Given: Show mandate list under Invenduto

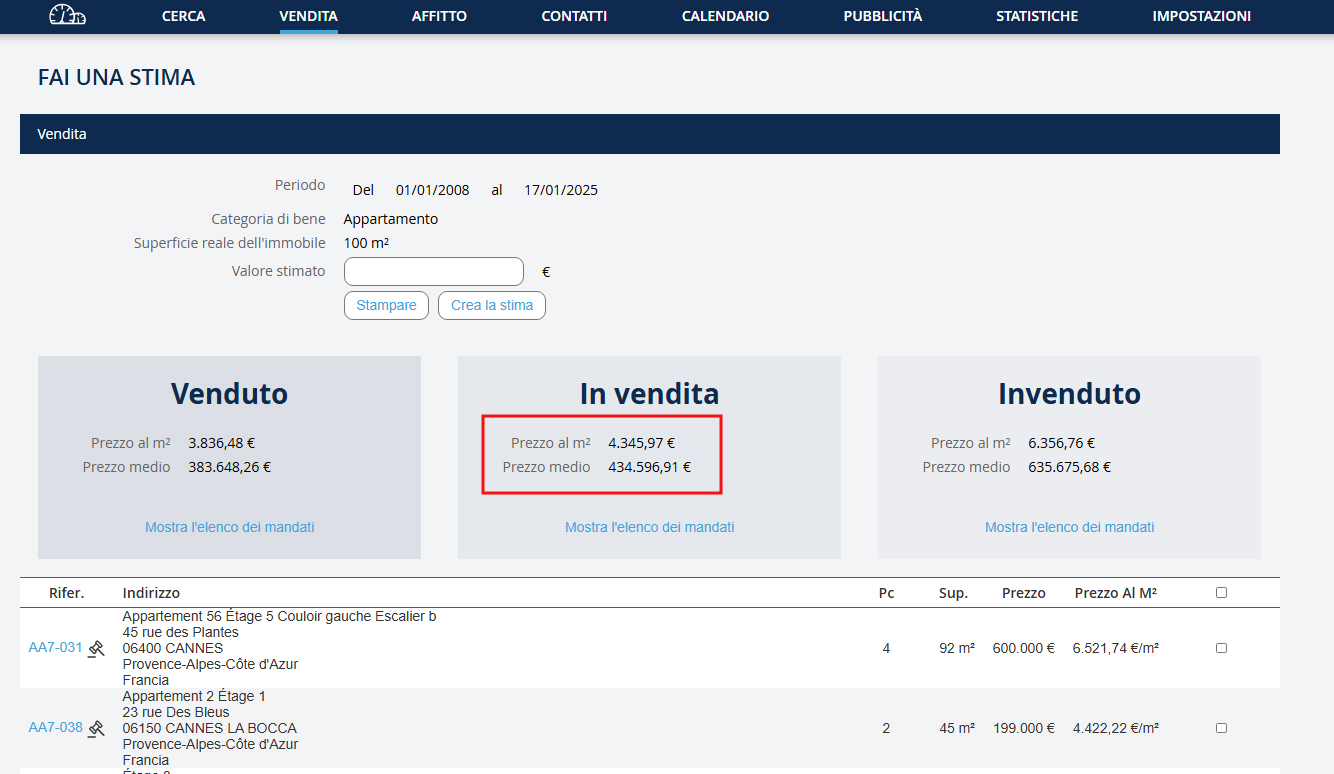Looking at the screenshot, I should point(1069,527).
